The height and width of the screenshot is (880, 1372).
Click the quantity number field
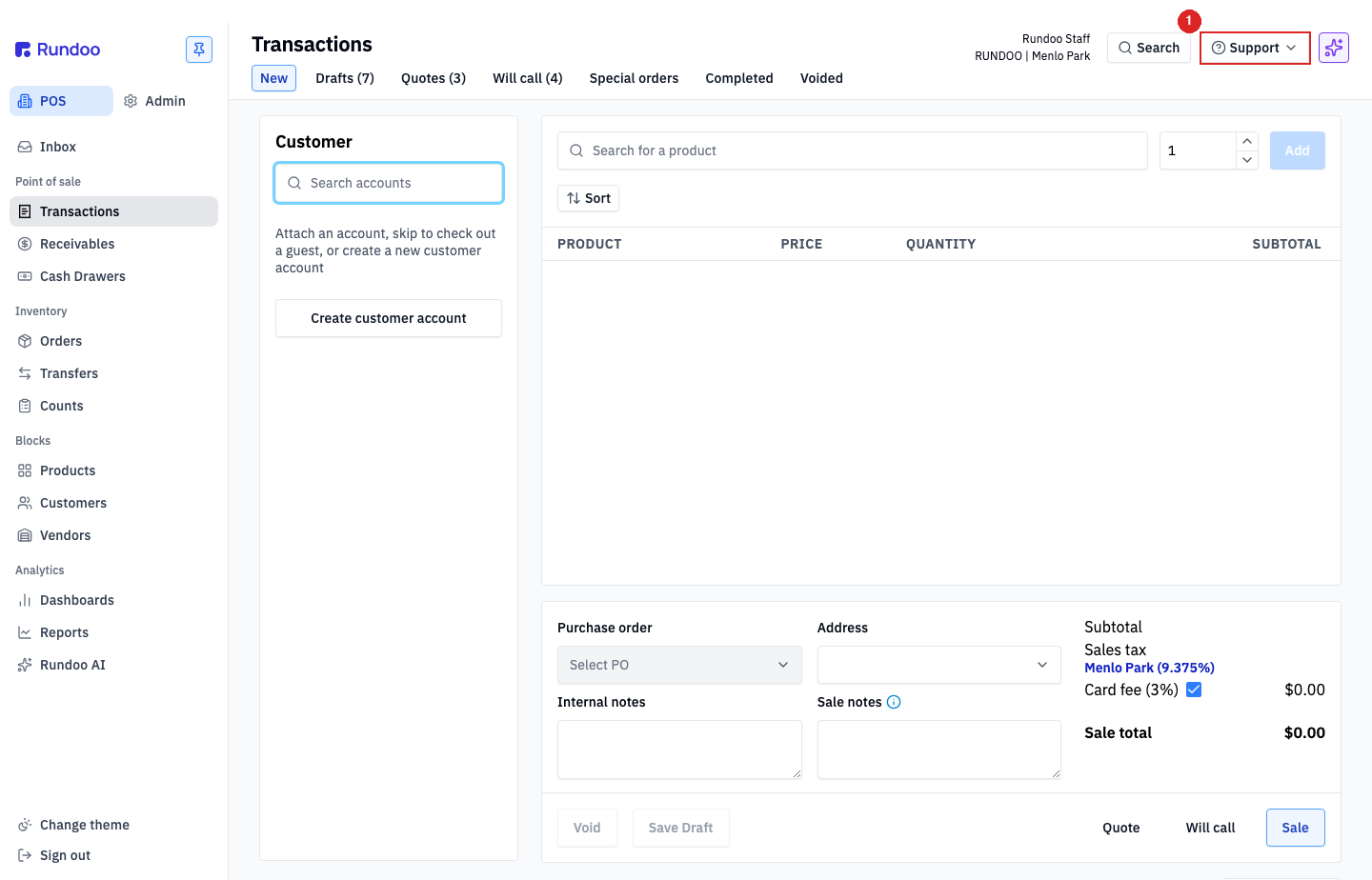1198,150
